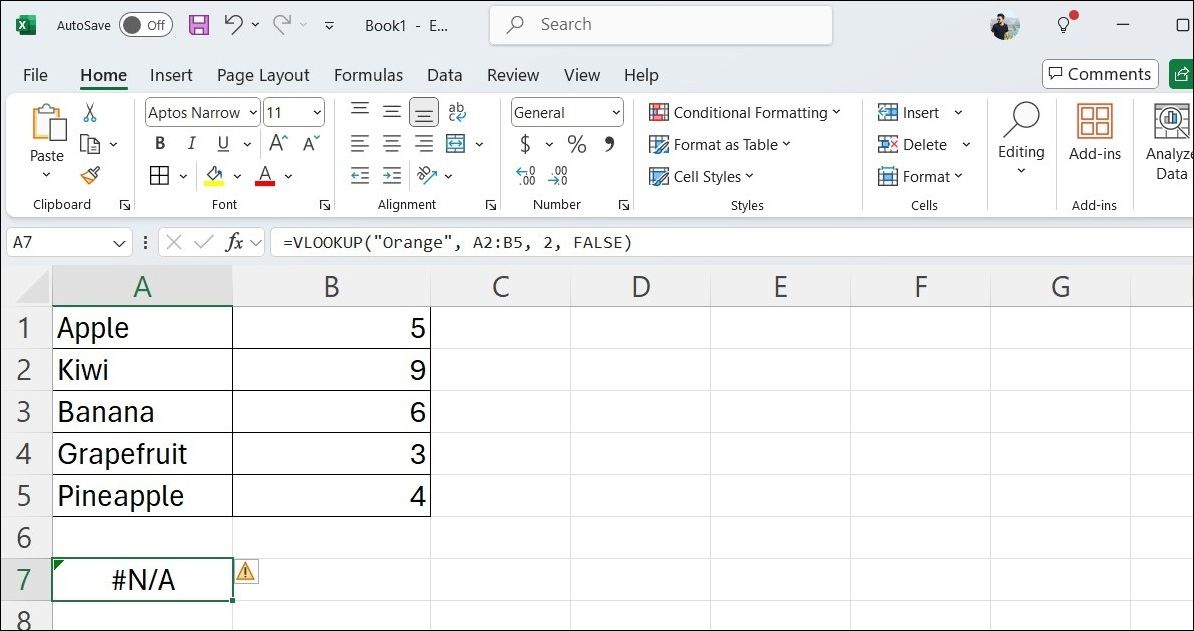Apply the yellow fill color swatch
This screenshot has width=1194, height=631.
click(x=214, y=177)
